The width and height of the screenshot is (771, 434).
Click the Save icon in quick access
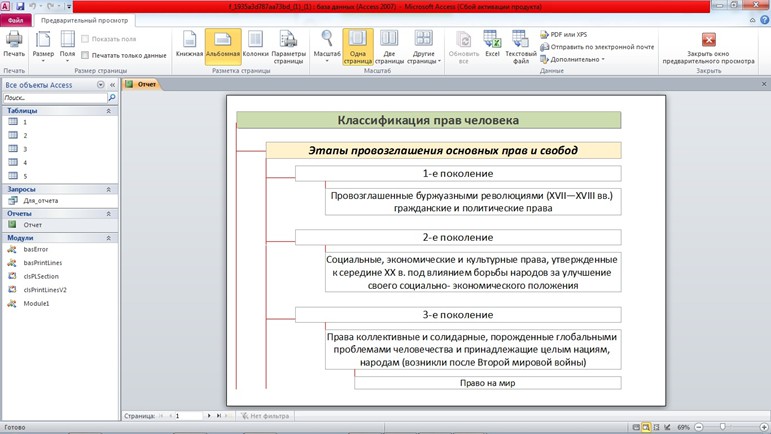pyautogui.click(x=20, y=6)
